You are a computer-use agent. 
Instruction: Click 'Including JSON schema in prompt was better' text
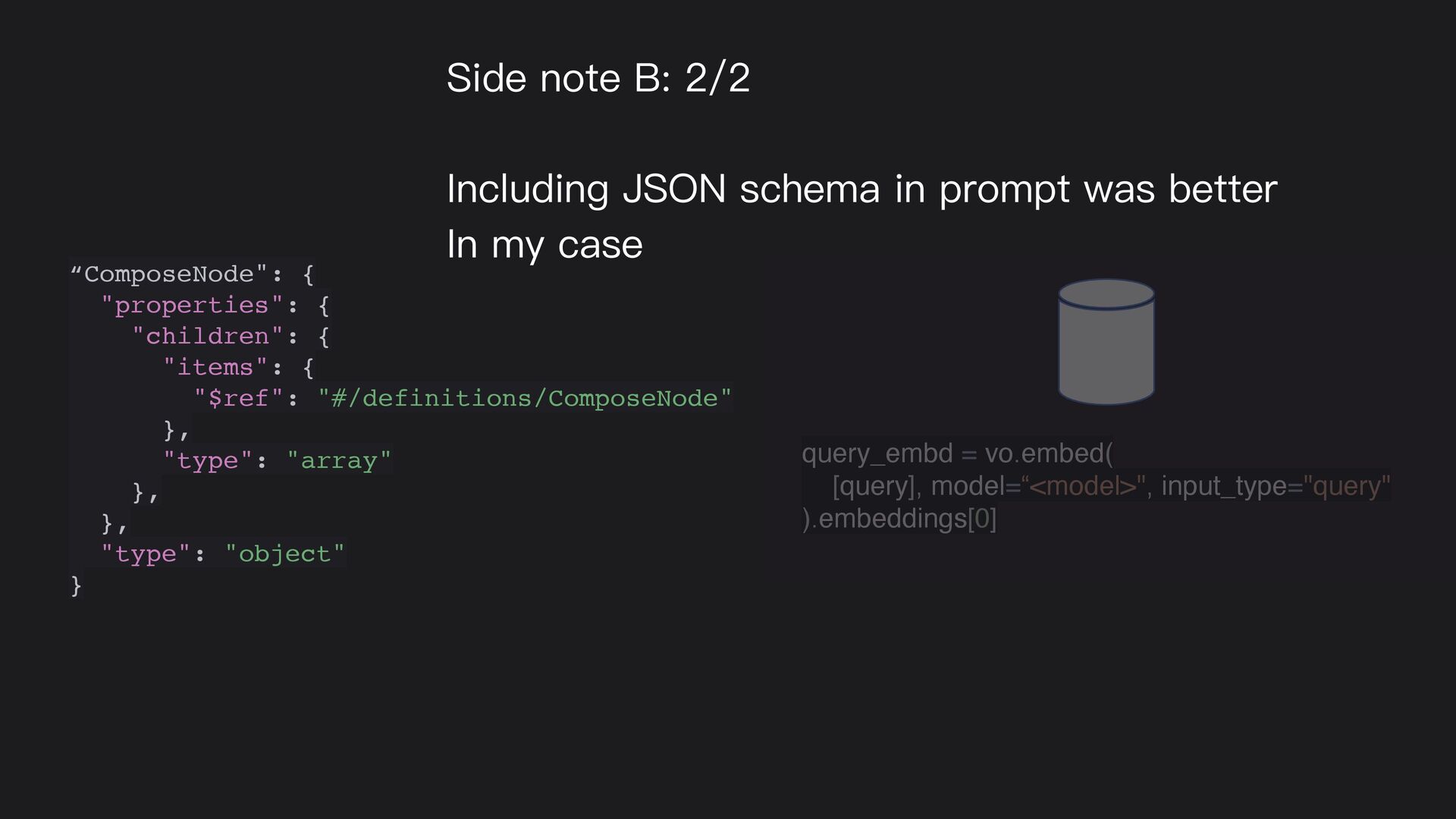click(862, 189)
